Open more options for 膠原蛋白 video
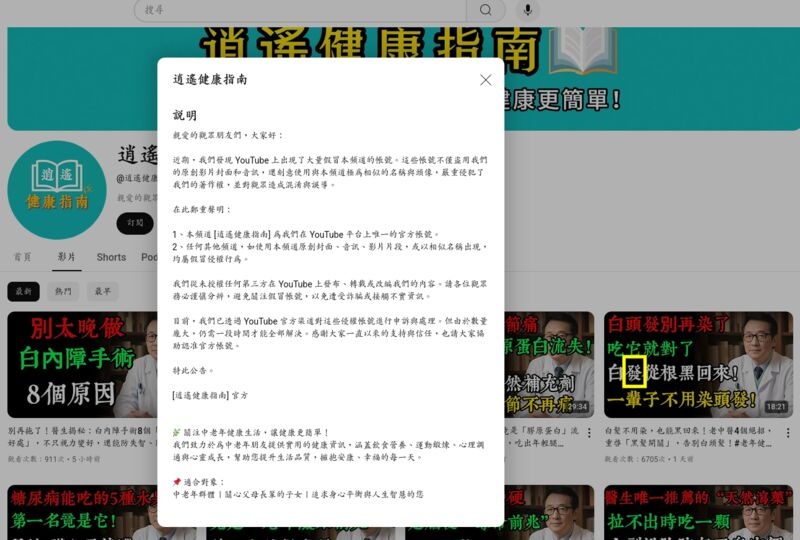The image size is (800, 540). [x=589, y=433]
